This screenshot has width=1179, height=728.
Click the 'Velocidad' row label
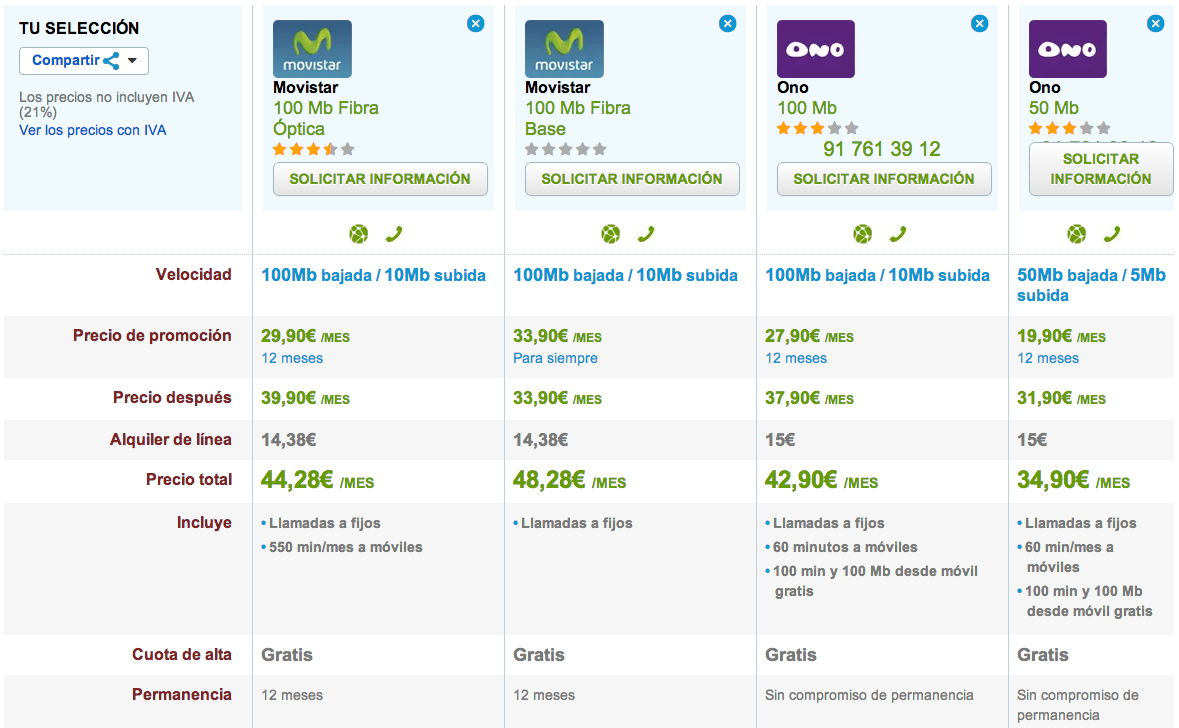(193, 275)
